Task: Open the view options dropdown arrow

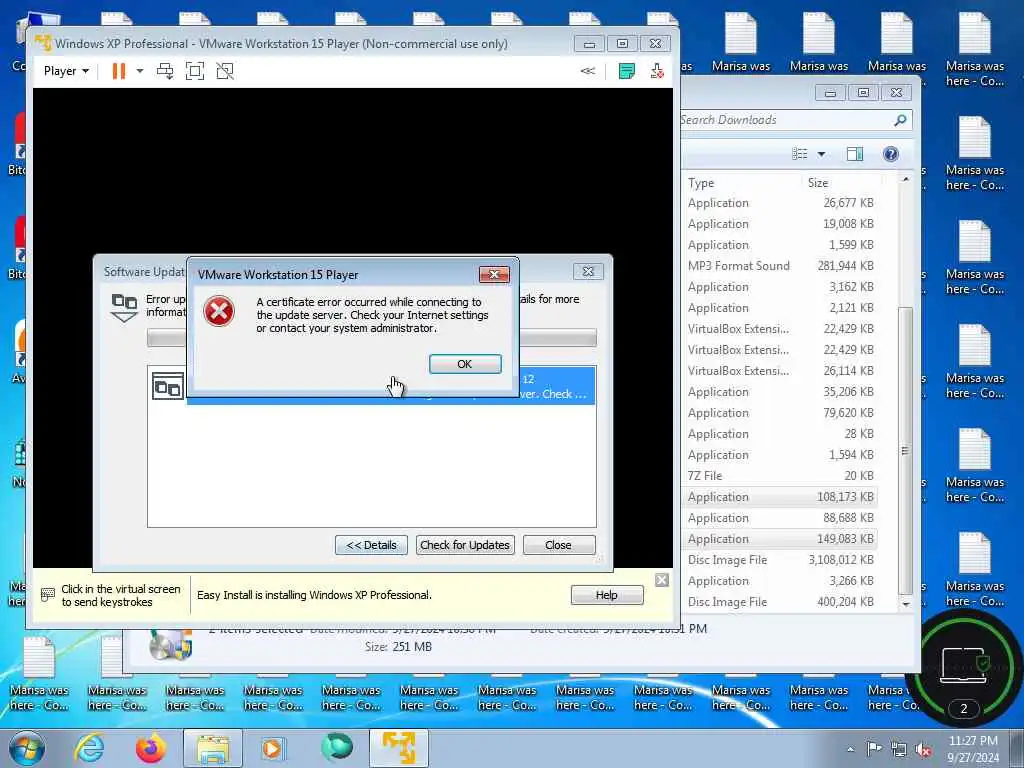Action: click(822, 154)
